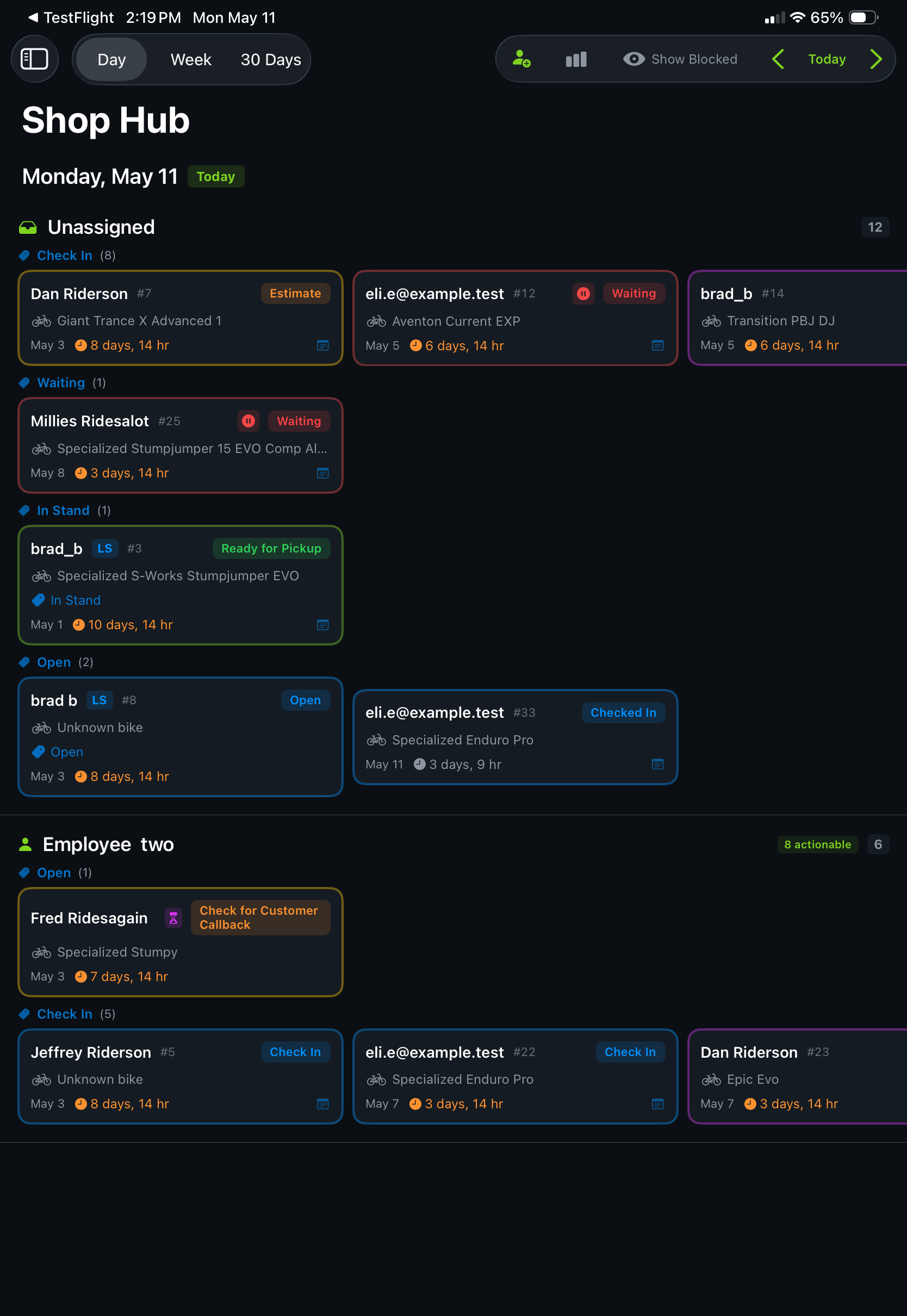Open notes icon on Dan Riderson #7 card
Viewport: 907px width, 1316px height.
pyautogui.click(x=322, y=345)
